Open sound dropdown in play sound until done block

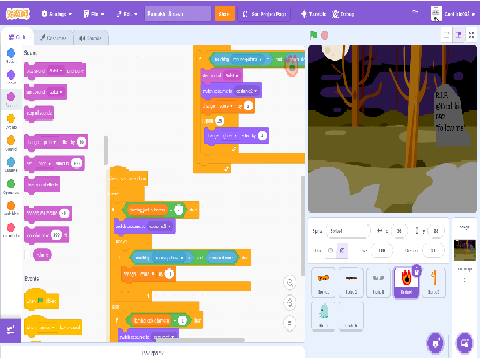[x=56, y=71]
